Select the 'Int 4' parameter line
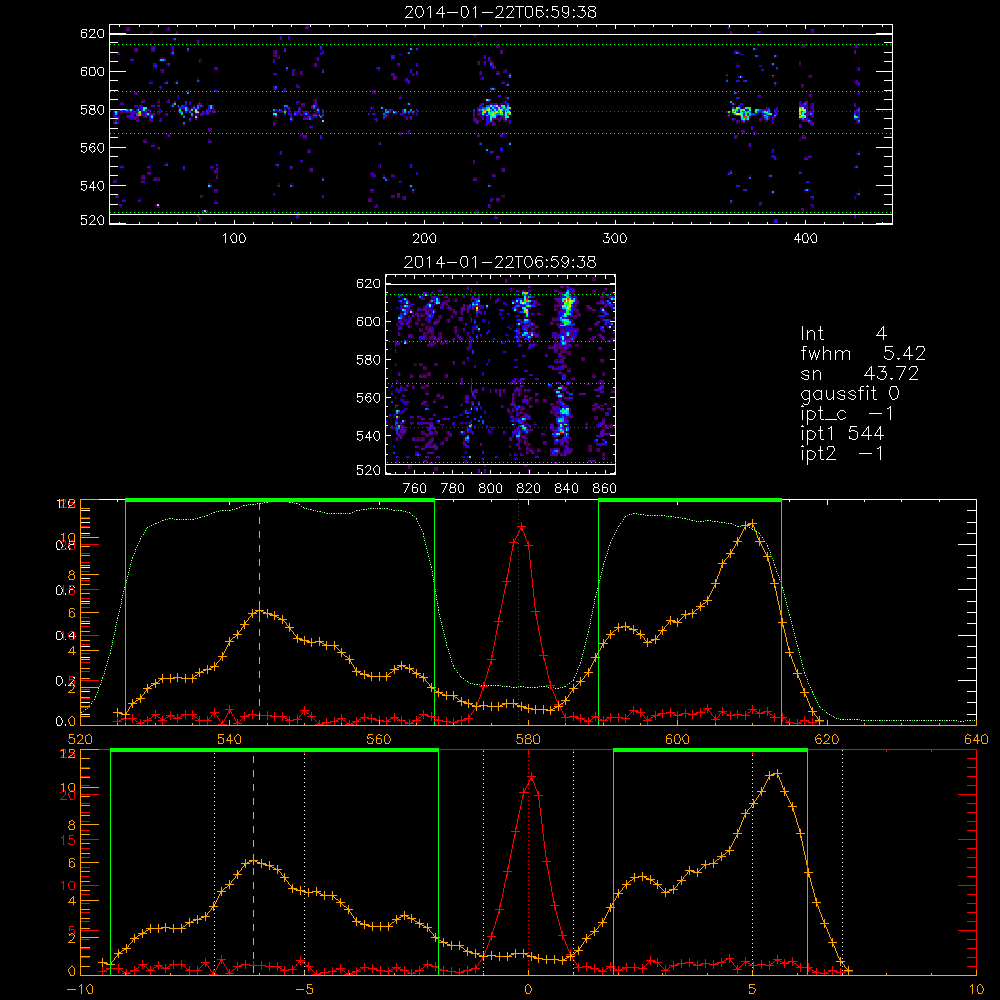1000x1000 pixels. click(x=843, y=334)
